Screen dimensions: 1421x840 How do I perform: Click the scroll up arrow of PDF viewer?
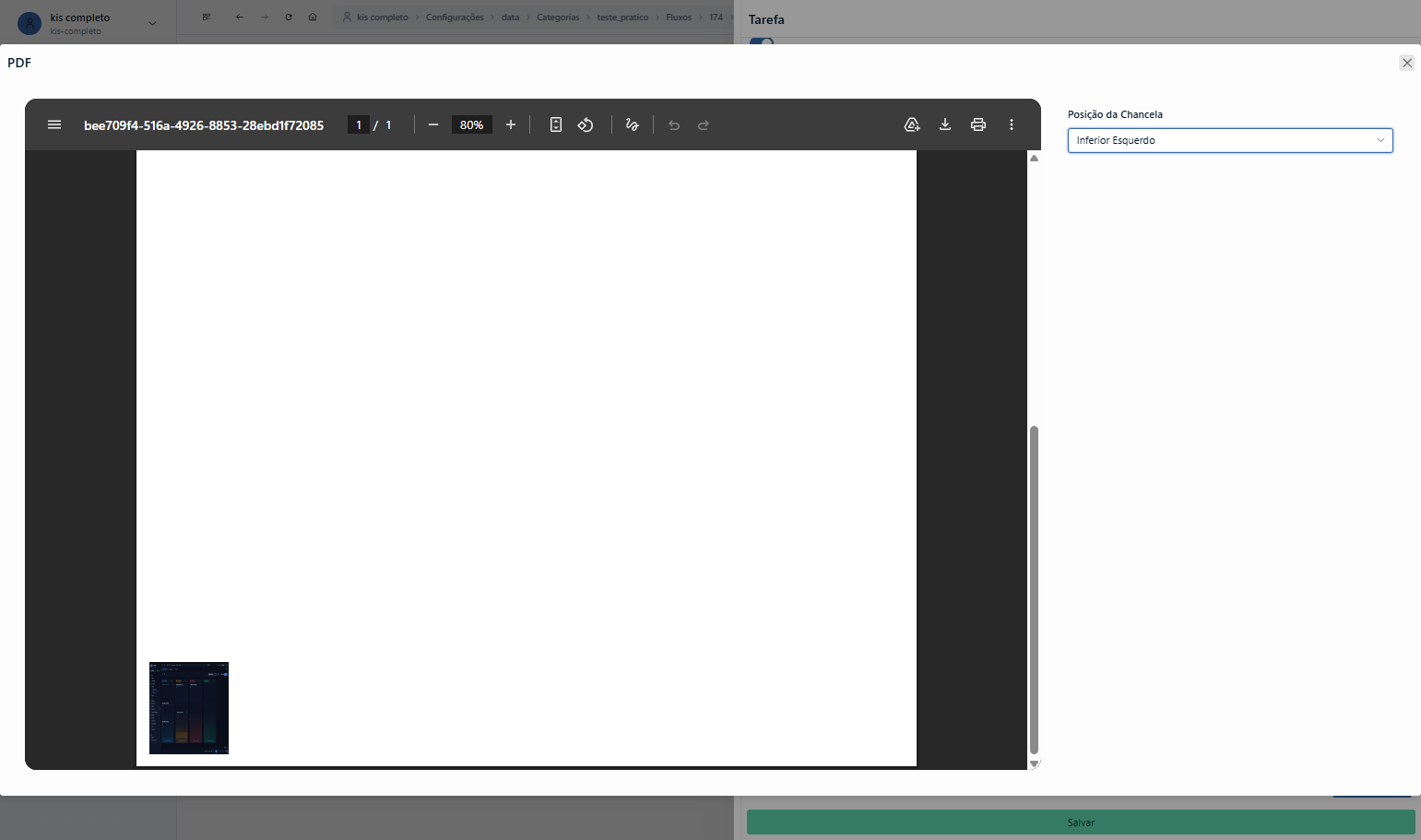point(1034,158)
